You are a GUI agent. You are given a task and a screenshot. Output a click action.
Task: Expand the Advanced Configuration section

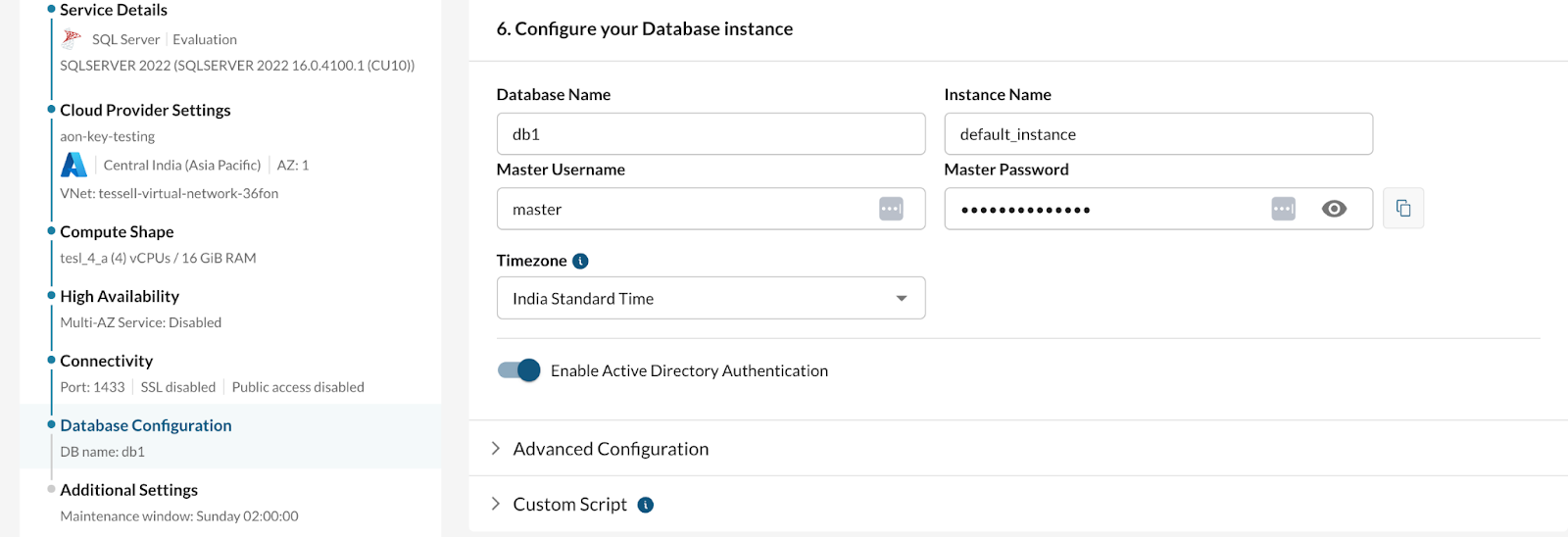tap(610, 449)
